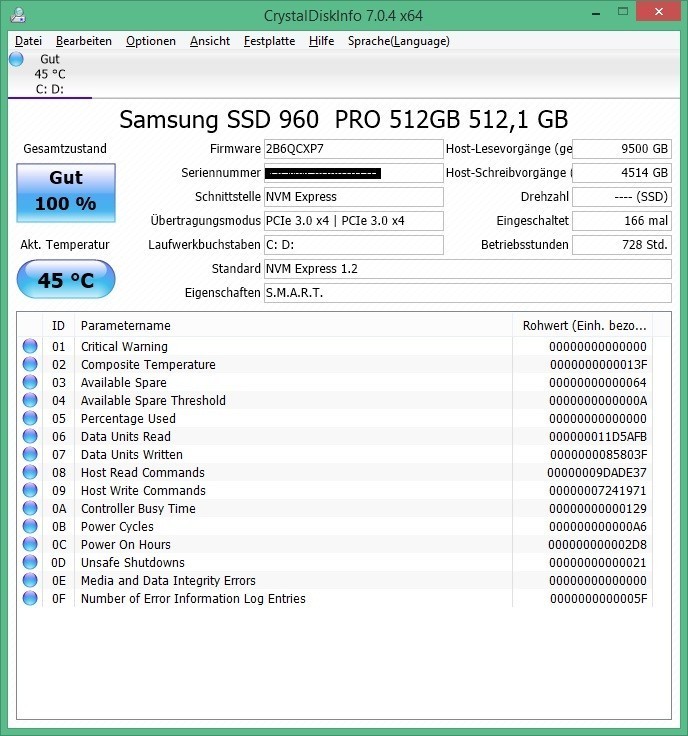Open the Datei menu

[28, 41]
